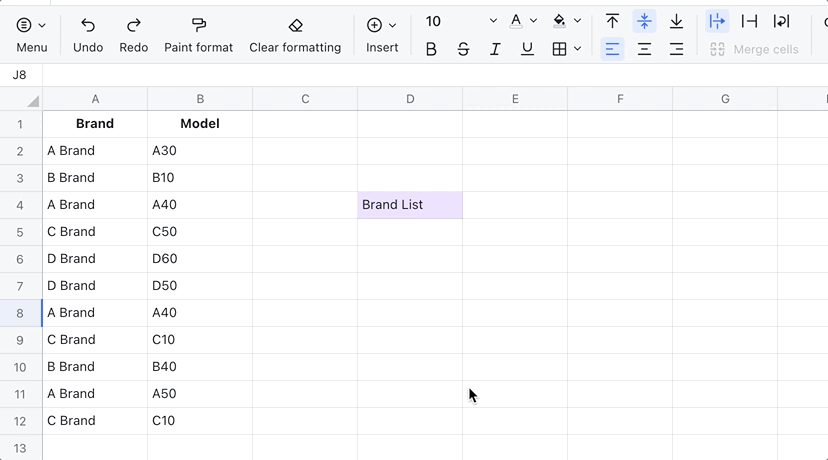Click the Clear formatting eraser

[x=295, y=25]
